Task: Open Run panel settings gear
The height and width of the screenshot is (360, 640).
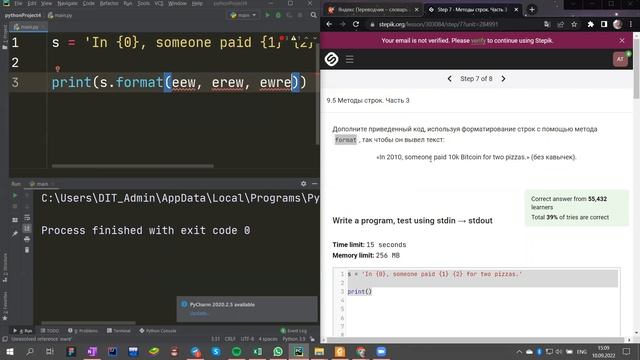Action: coord(303,184)
